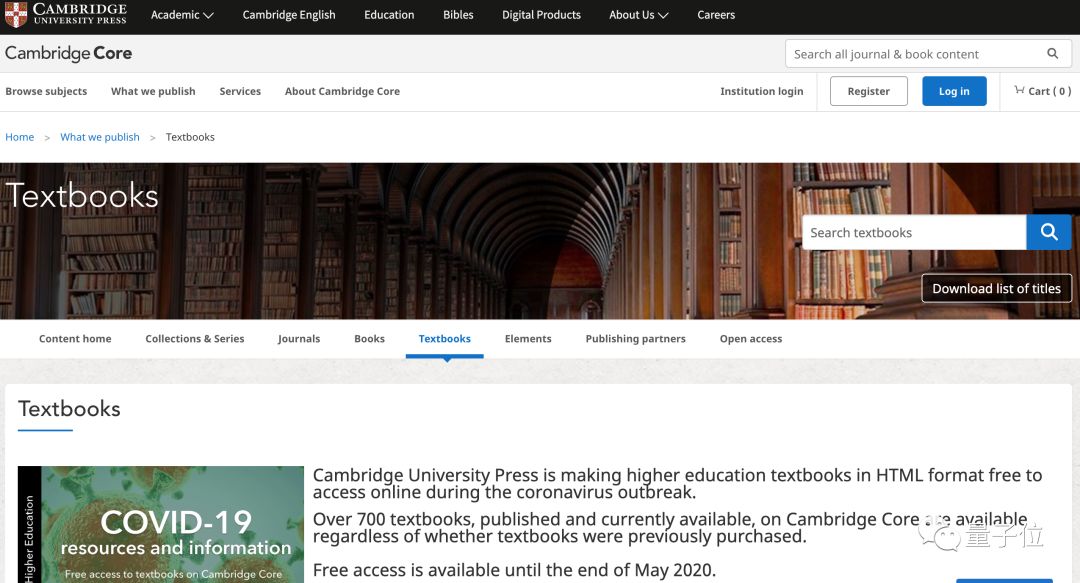Open What we publish breadcrumb link
This screenshot has height=583, width=1080.
(100, 137)
